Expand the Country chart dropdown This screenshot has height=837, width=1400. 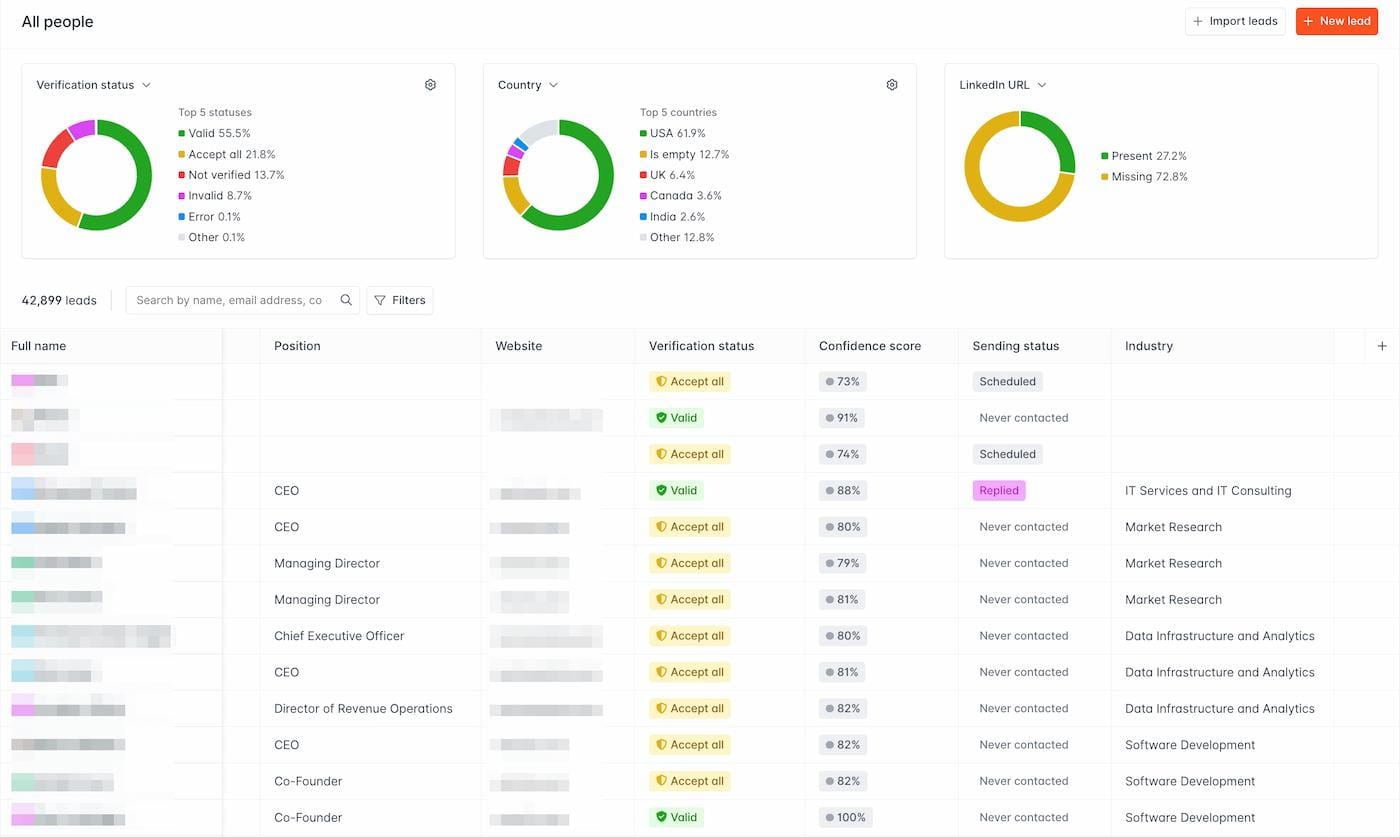point(554,85)
